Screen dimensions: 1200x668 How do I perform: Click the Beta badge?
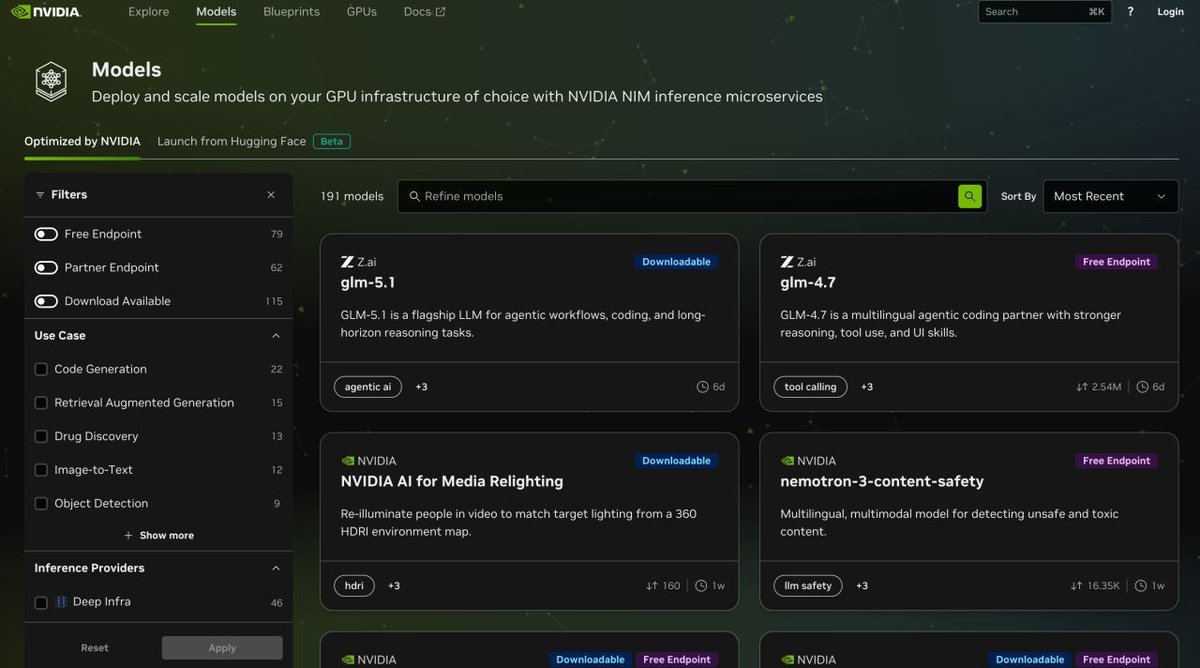pyautogui.click(x=332, y=142)
